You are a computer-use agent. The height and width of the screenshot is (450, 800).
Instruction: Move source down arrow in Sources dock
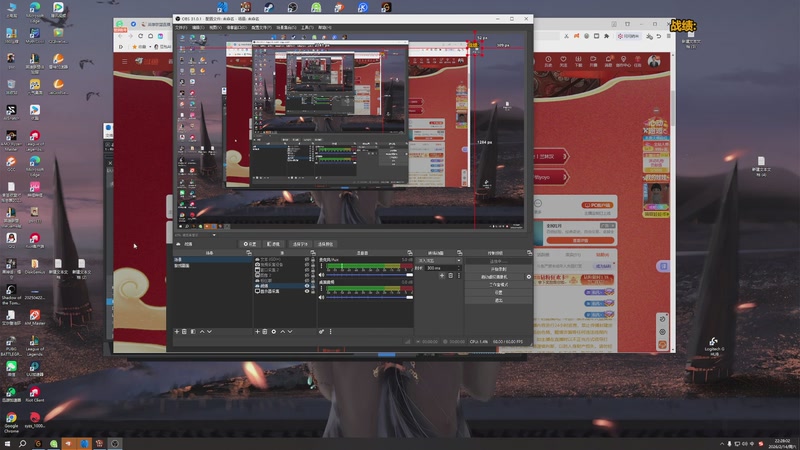coord(290,332)
